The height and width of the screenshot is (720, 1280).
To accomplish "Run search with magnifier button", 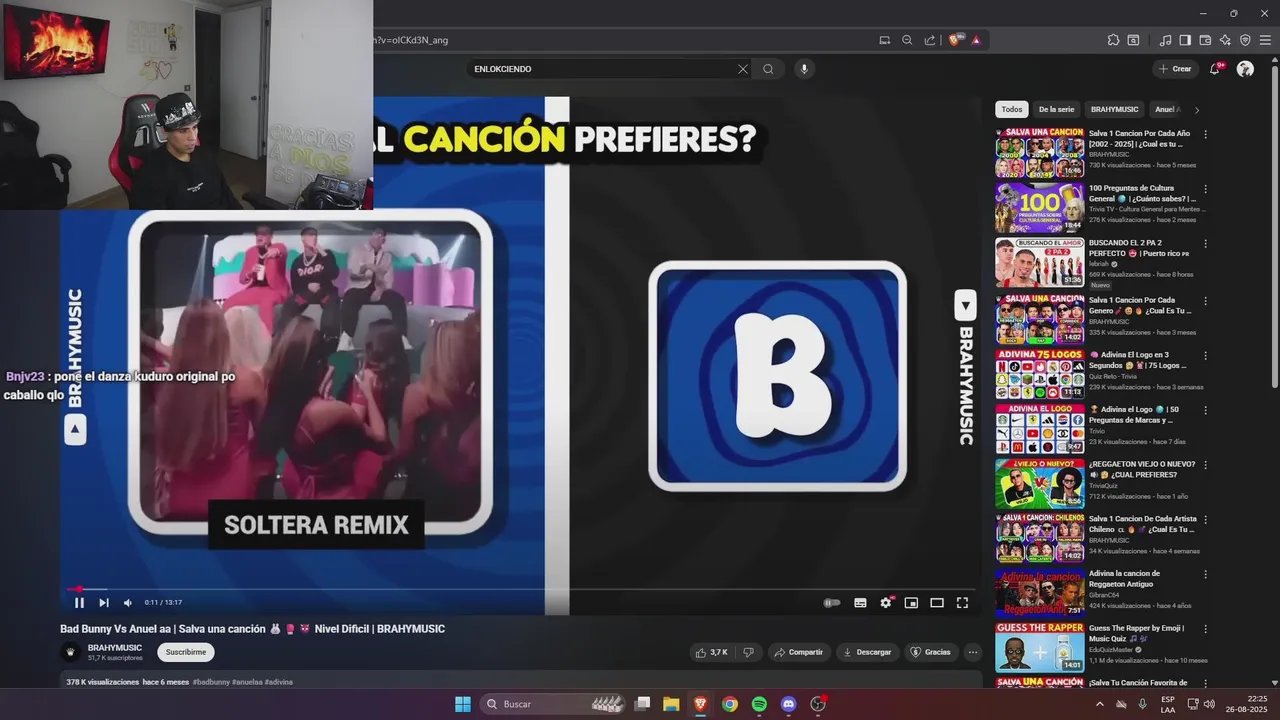I will pos(768,69).
